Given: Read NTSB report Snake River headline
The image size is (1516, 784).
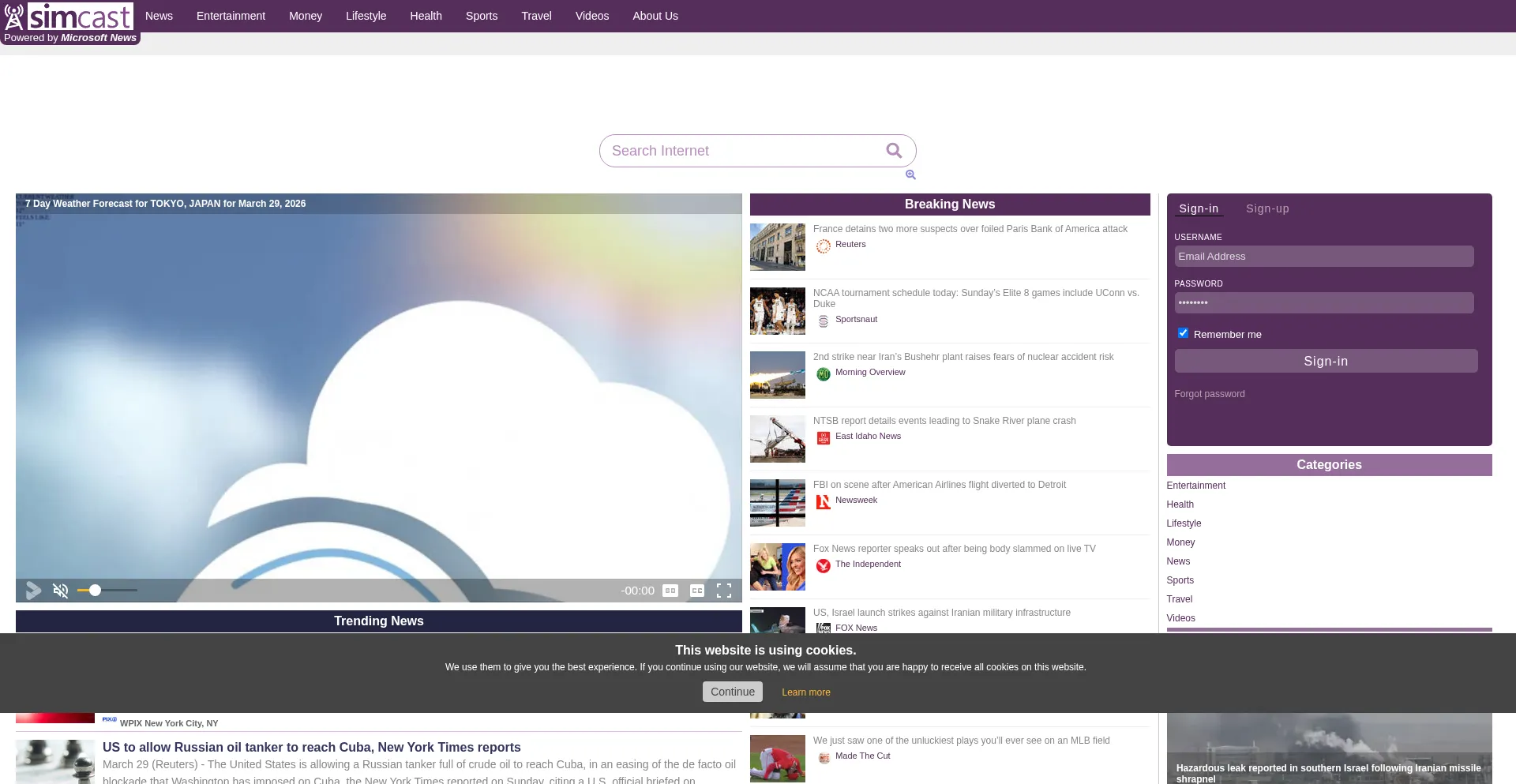Looking at the screenshot, I should click(x=944, y=421).
